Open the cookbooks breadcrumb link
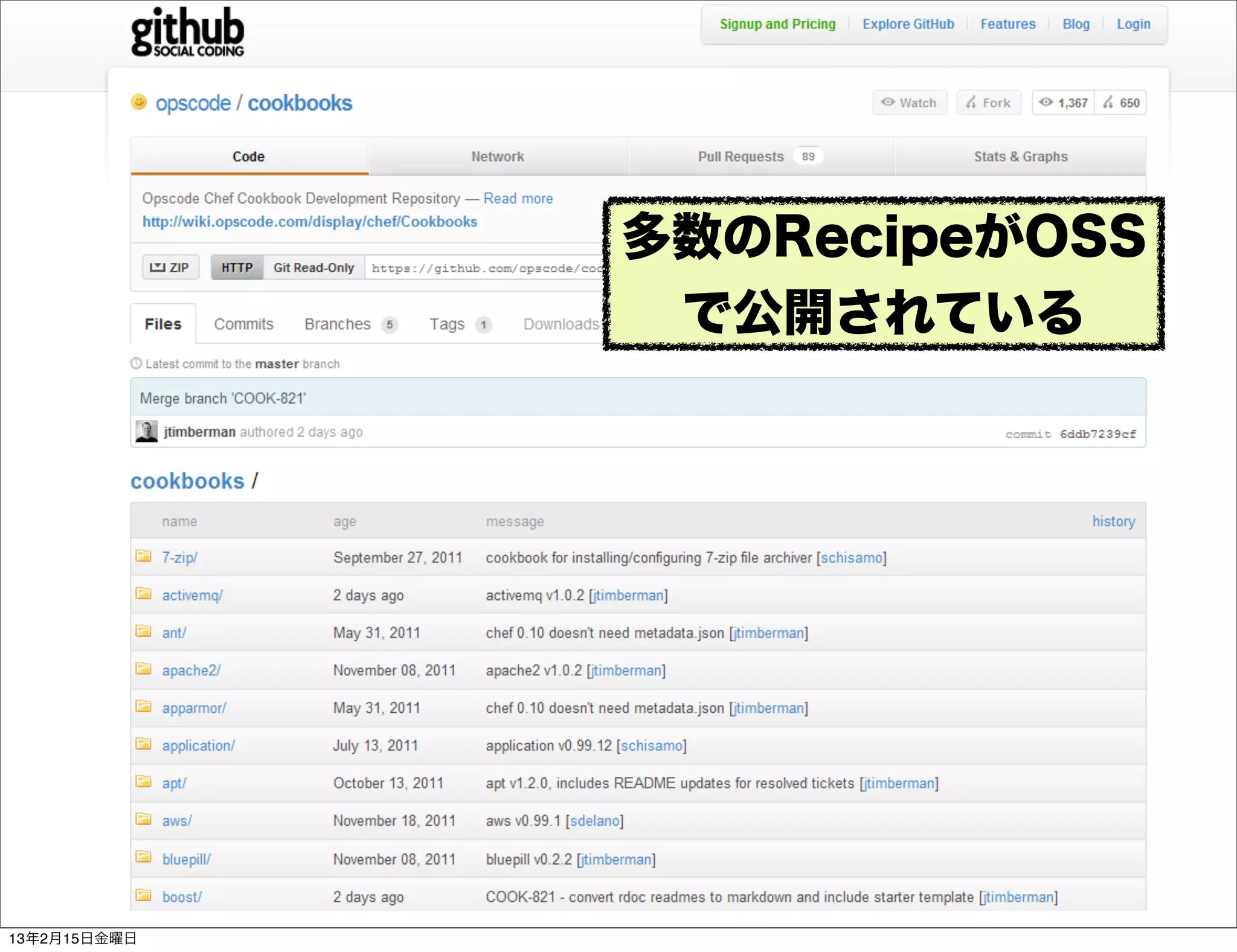The image size is (1237, 952). [187, 481]
